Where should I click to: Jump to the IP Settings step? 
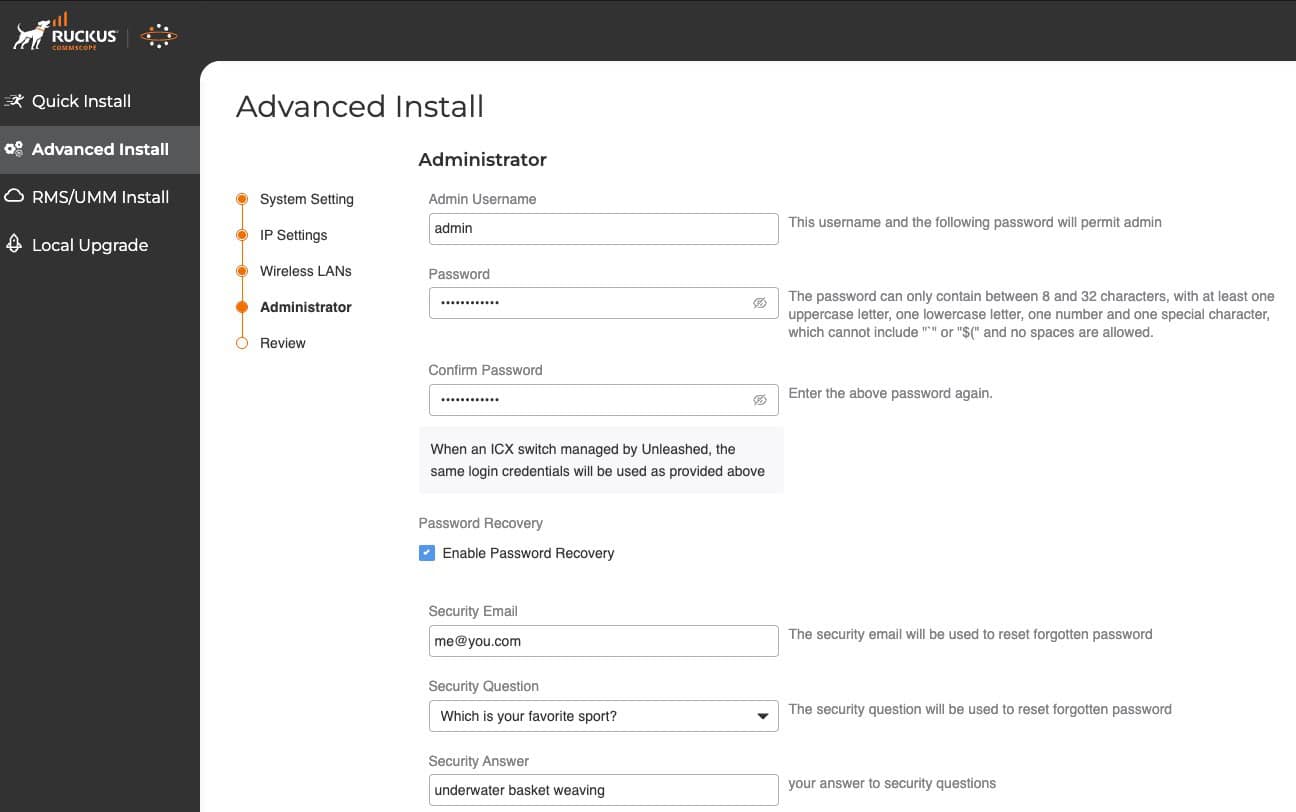click(x=294, y=235)
